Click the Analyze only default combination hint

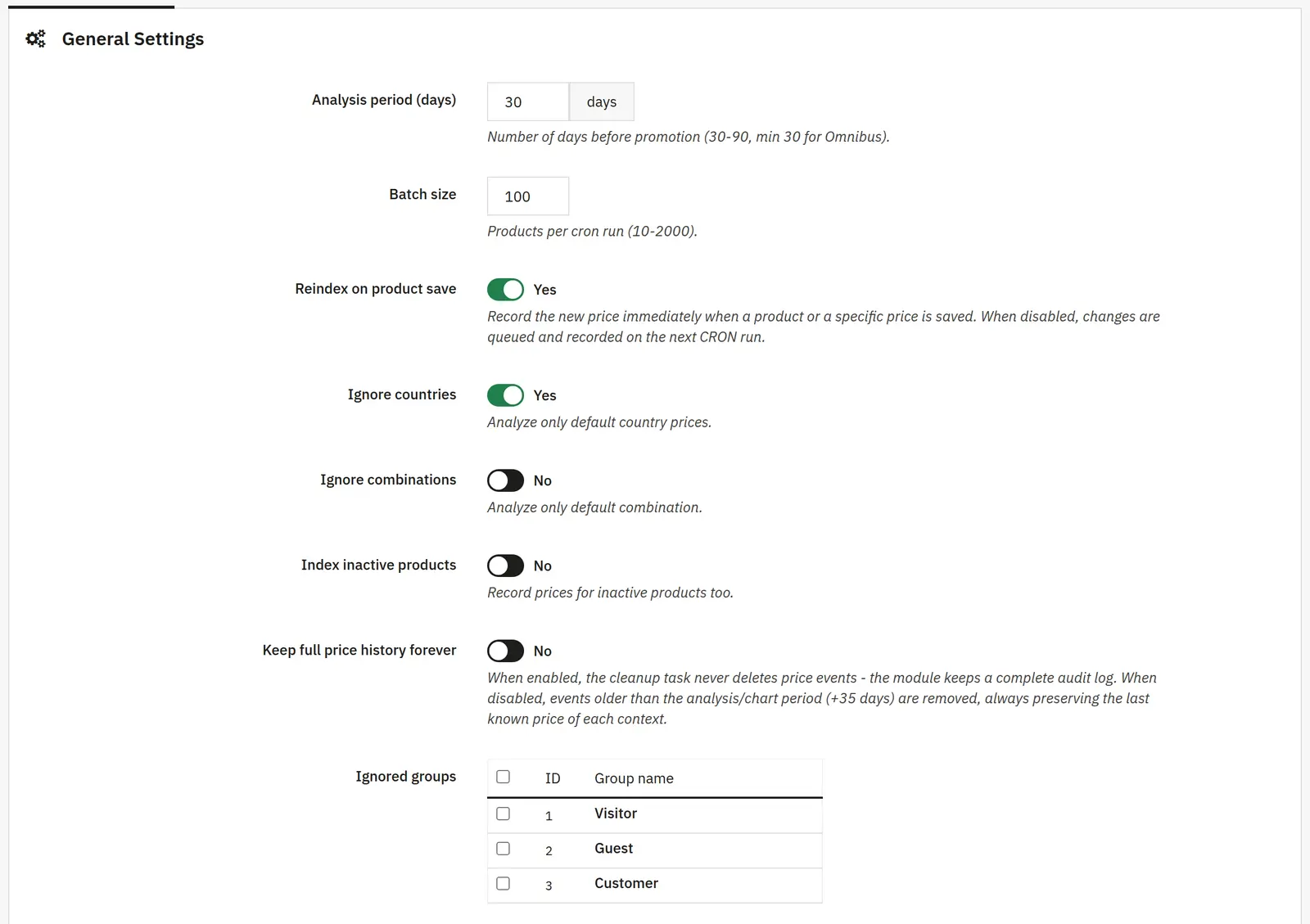(594, 507)
